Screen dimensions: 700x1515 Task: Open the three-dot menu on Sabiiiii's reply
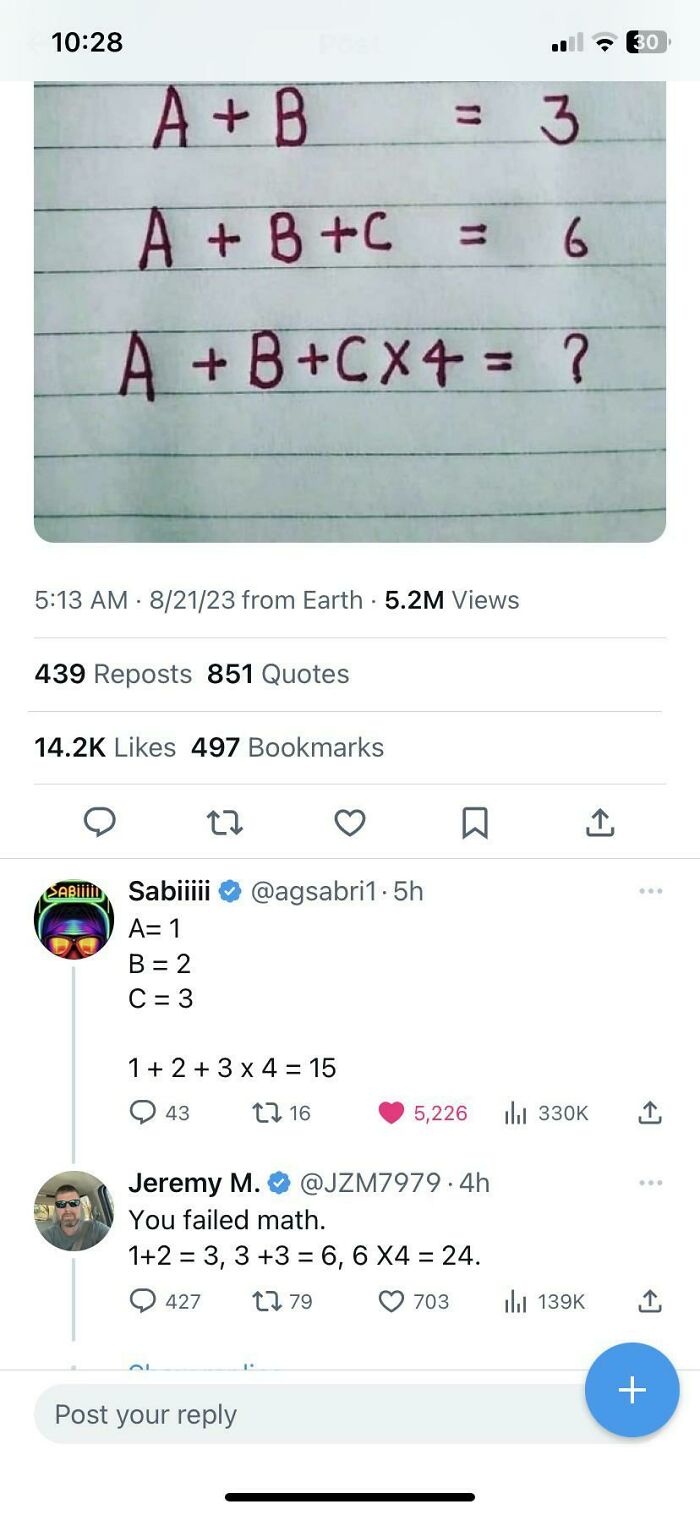tap(651, 890)
